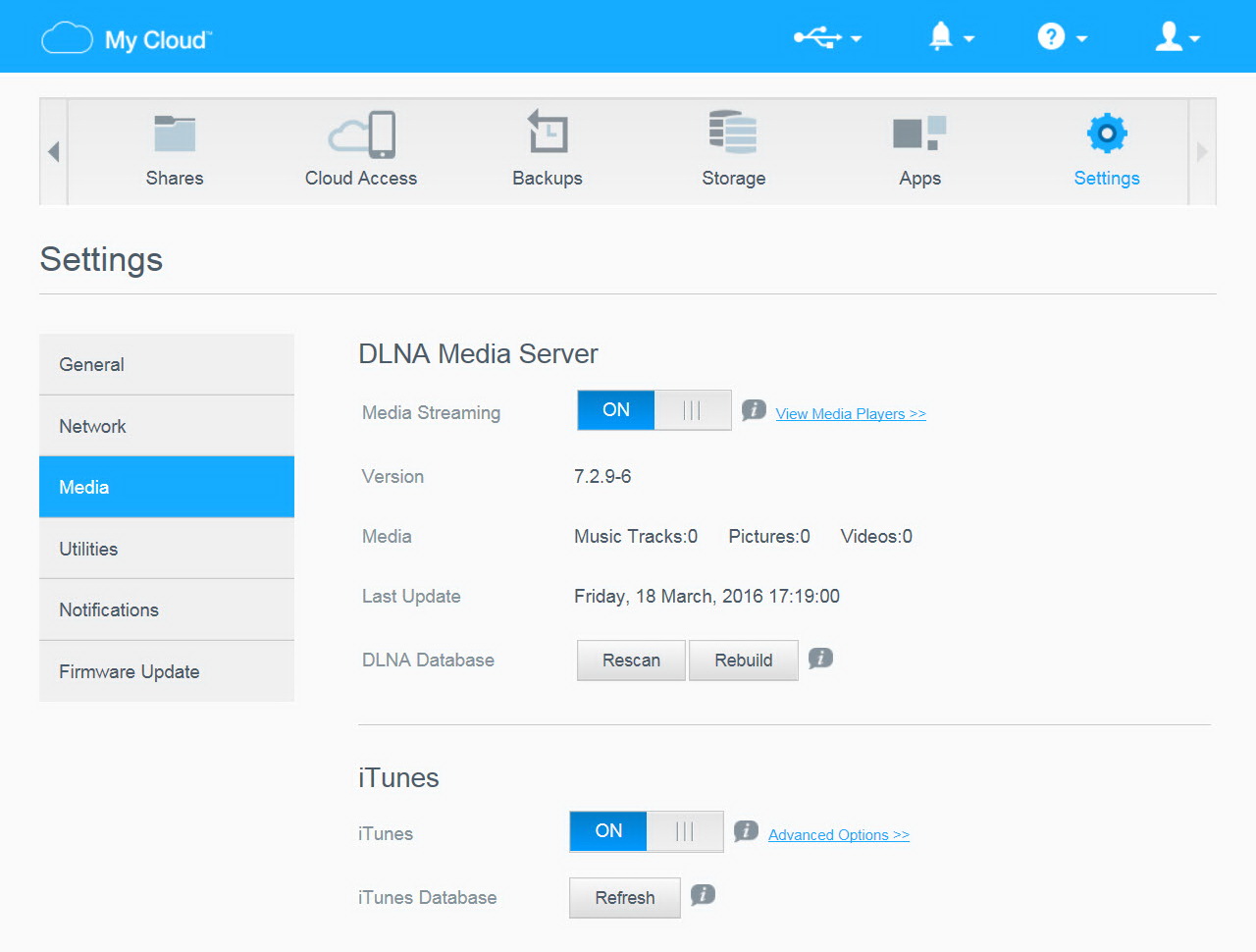
Task: Toggle Media Streaming switch off
Action: (654, 410)
